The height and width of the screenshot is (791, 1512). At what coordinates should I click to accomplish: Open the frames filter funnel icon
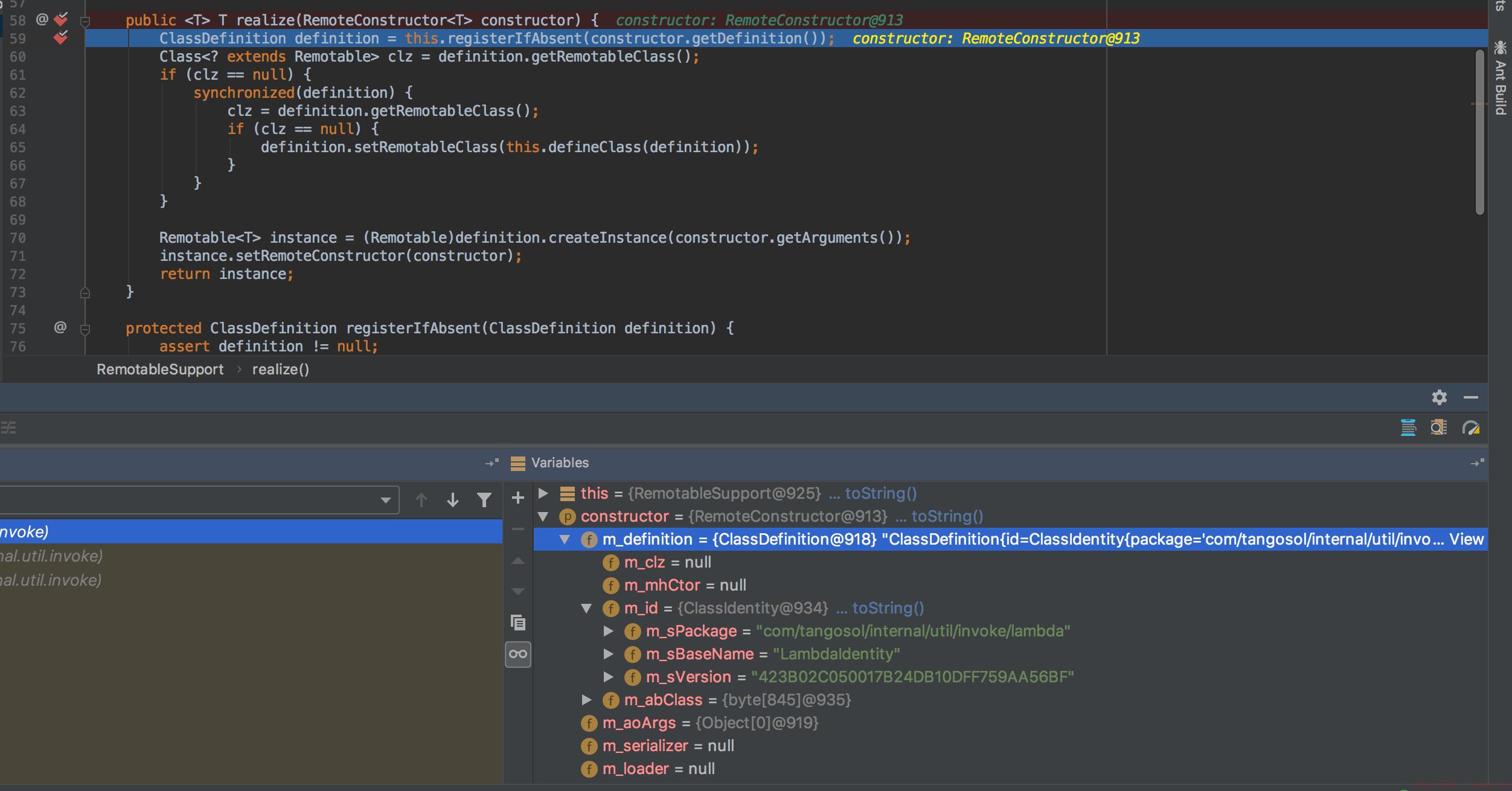[x=484, y=500]
